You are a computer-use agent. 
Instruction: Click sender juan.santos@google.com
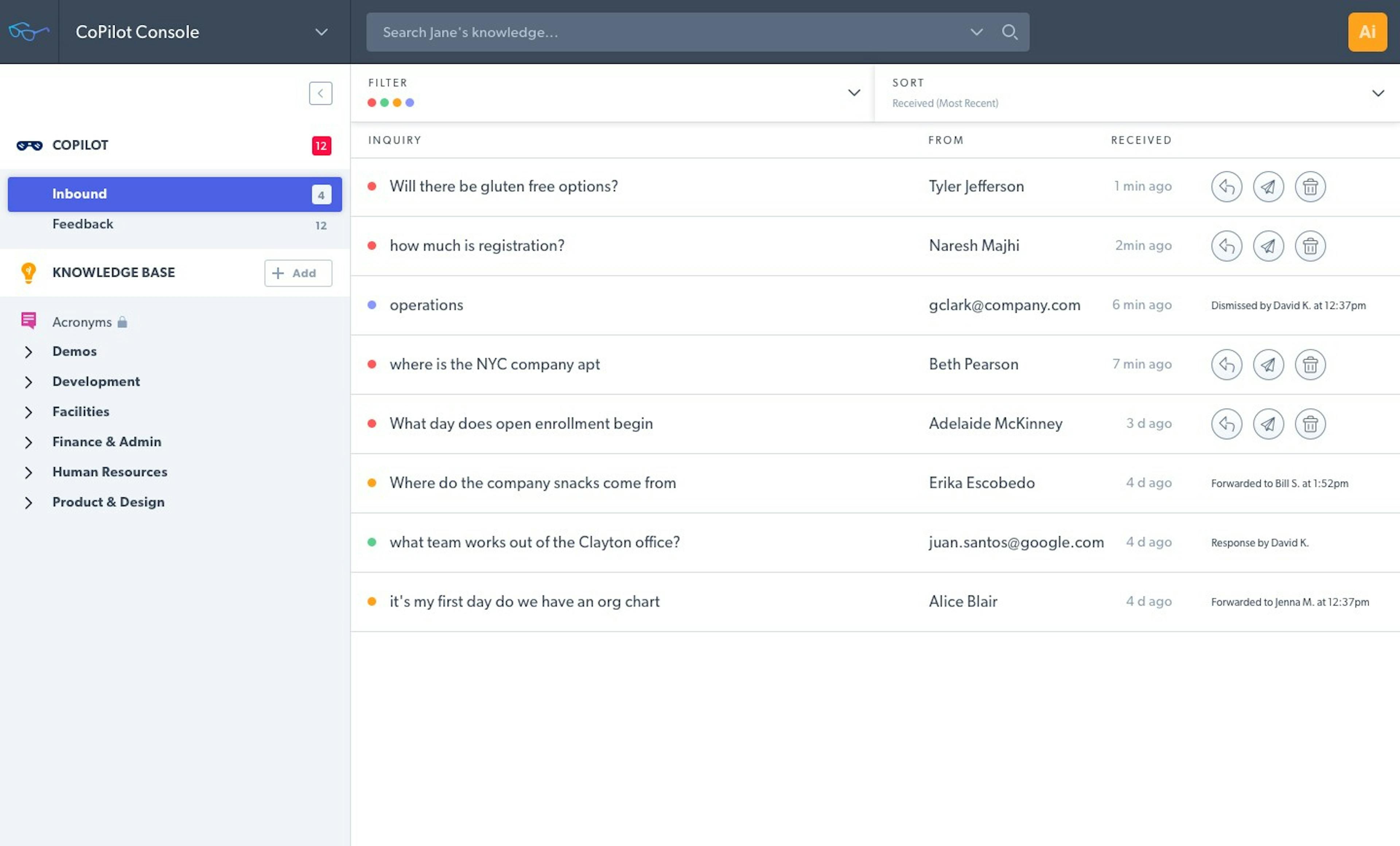point(1016,542)
